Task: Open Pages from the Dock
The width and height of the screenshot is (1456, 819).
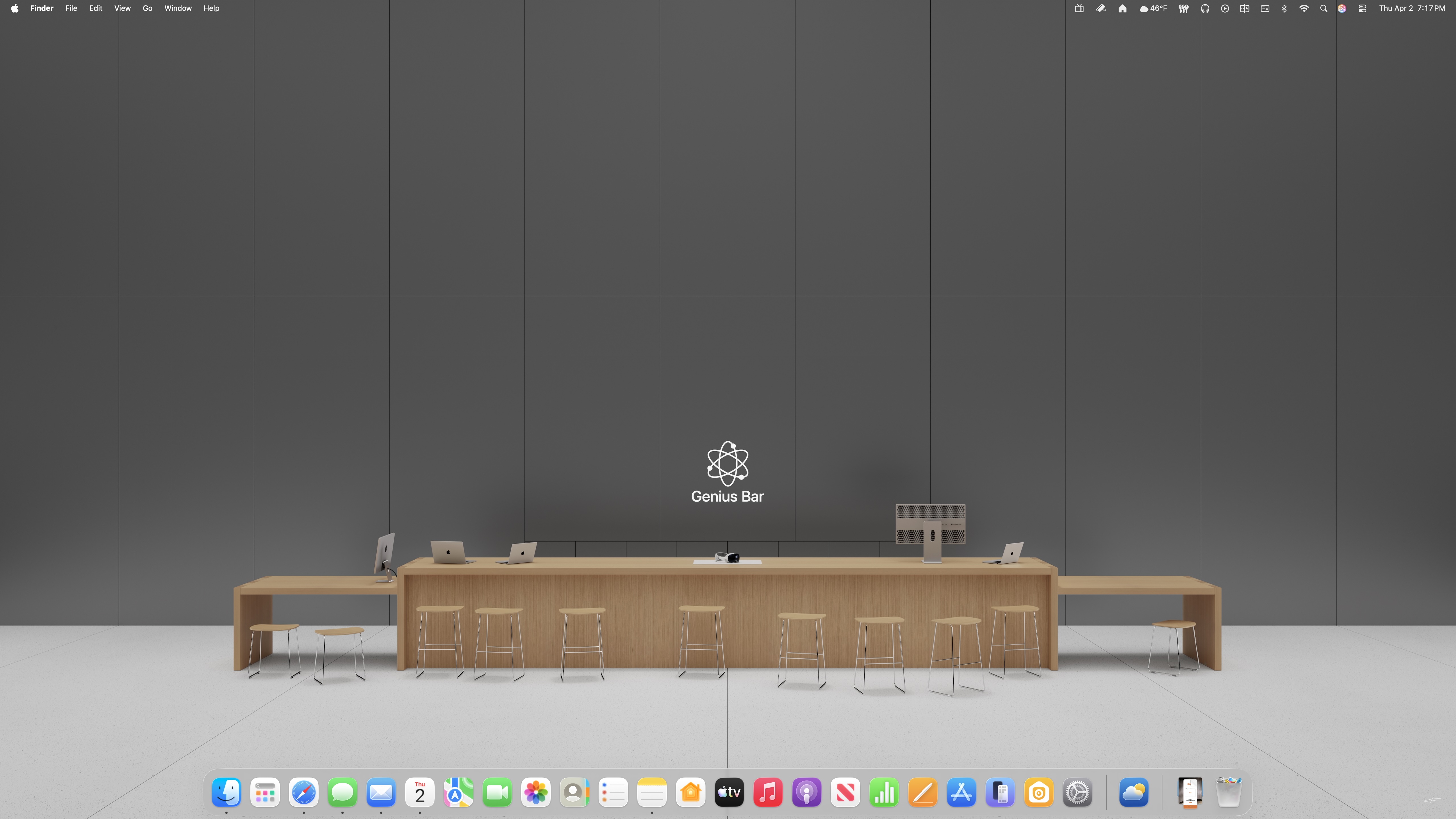Action: pos(923,793)
